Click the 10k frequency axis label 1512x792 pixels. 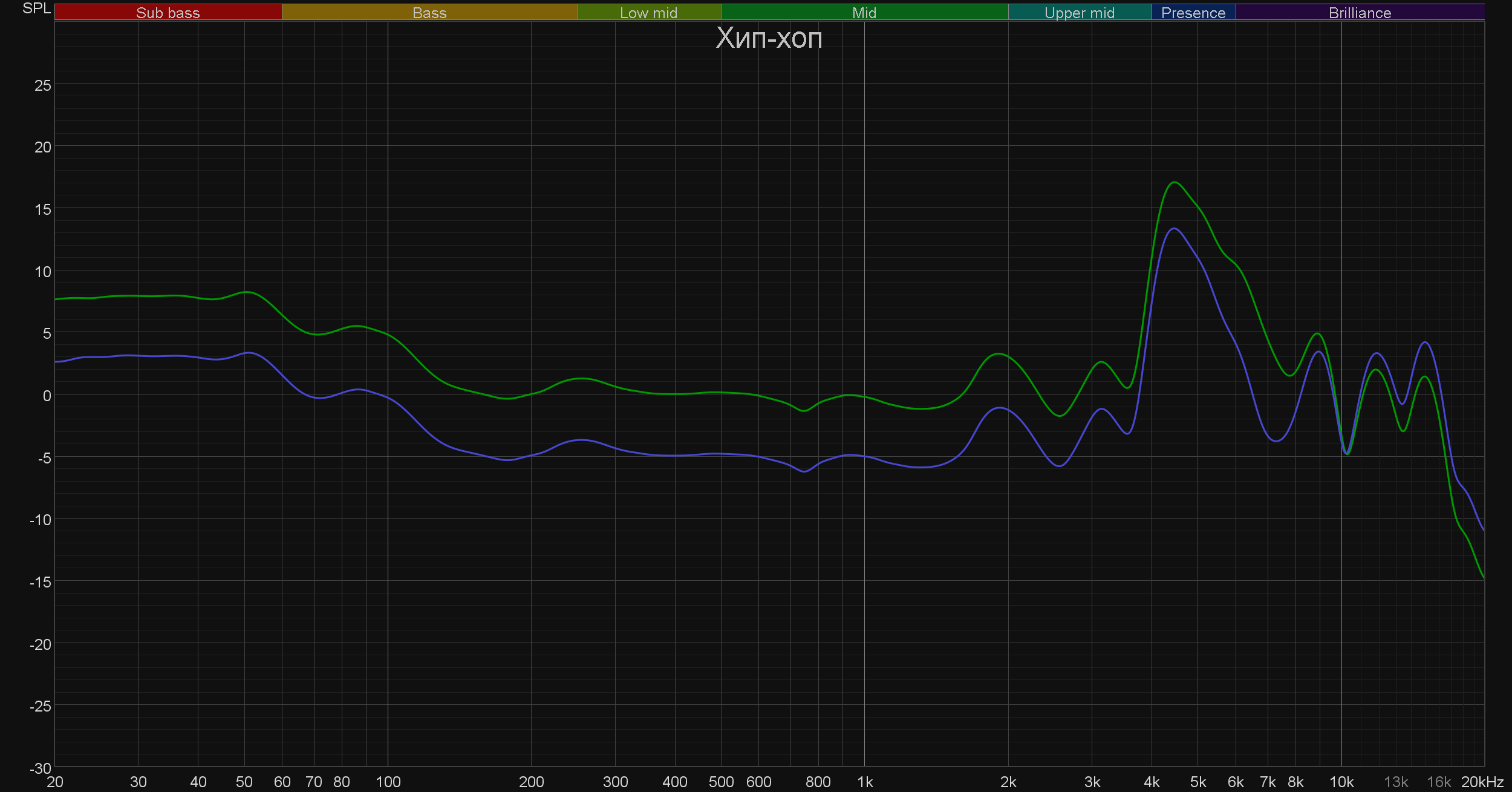point(1341,782)
